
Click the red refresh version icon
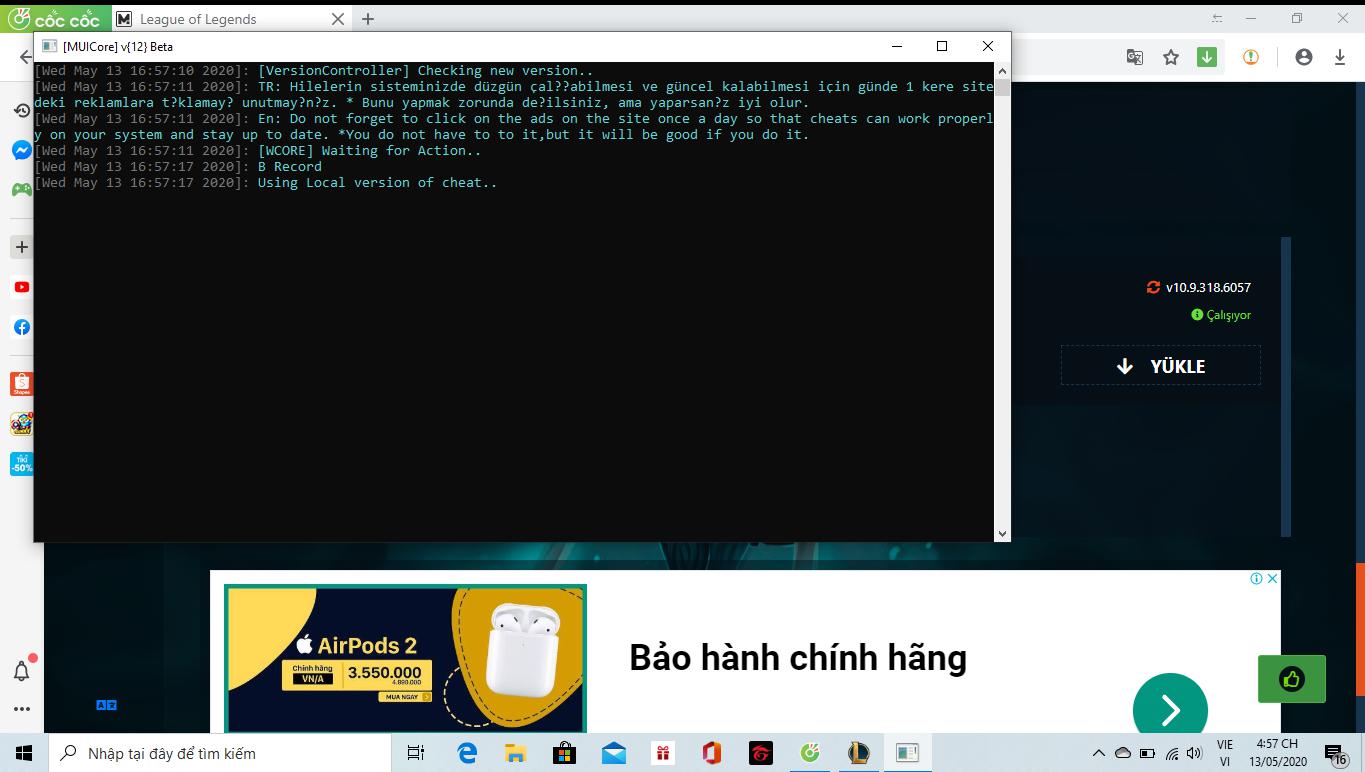click(1153, 287)
